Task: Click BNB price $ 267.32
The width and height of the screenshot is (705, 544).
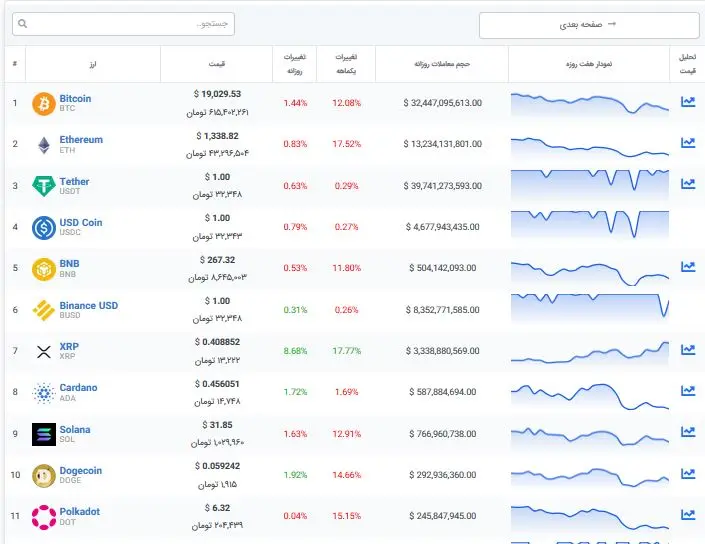Action: click(217, 260)
